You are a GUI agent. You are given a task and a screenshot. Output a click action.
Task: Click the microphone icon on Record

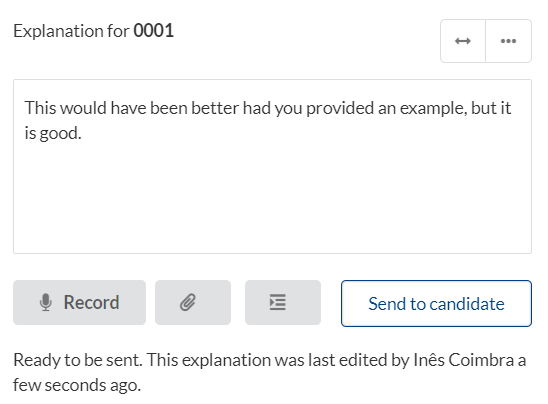point(46,302)
